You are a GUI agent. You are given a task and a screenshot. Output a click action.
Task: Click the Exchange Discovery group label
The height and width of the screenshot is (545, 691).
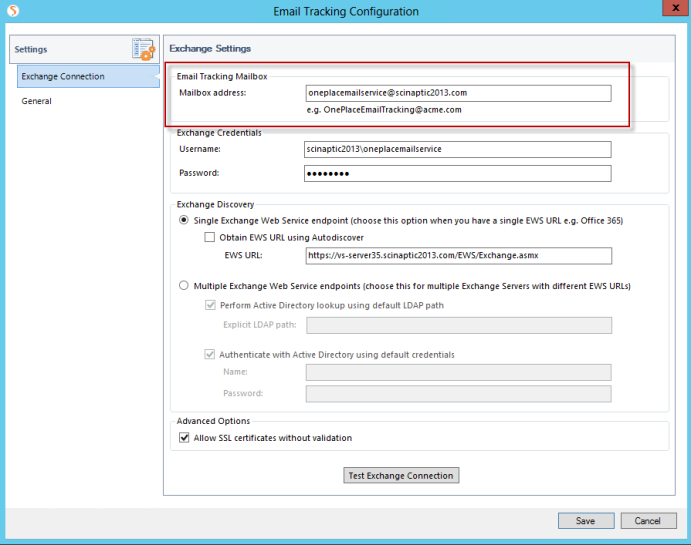tap(215, 204)
